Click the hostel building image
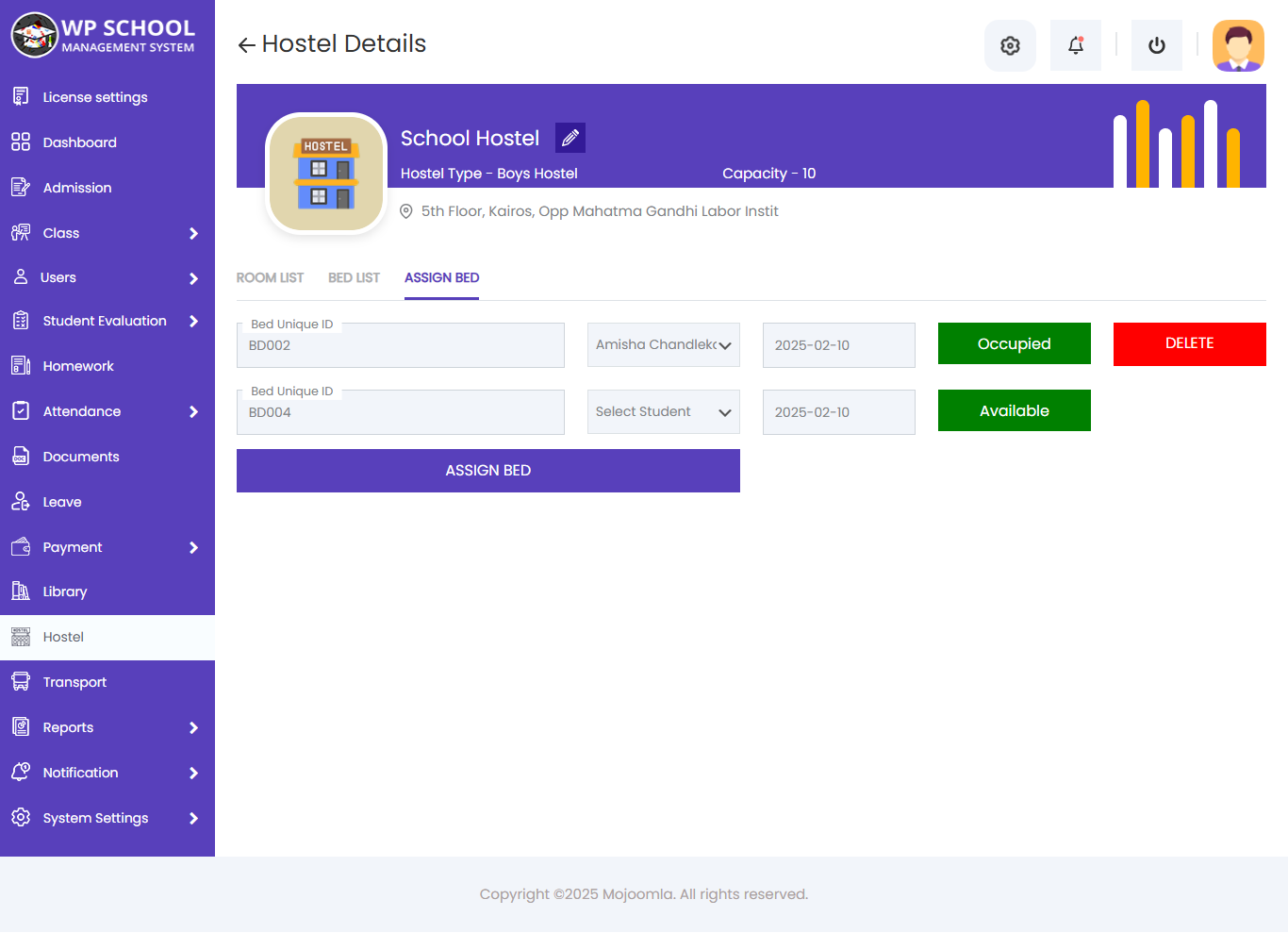 [x=326, y=174]
